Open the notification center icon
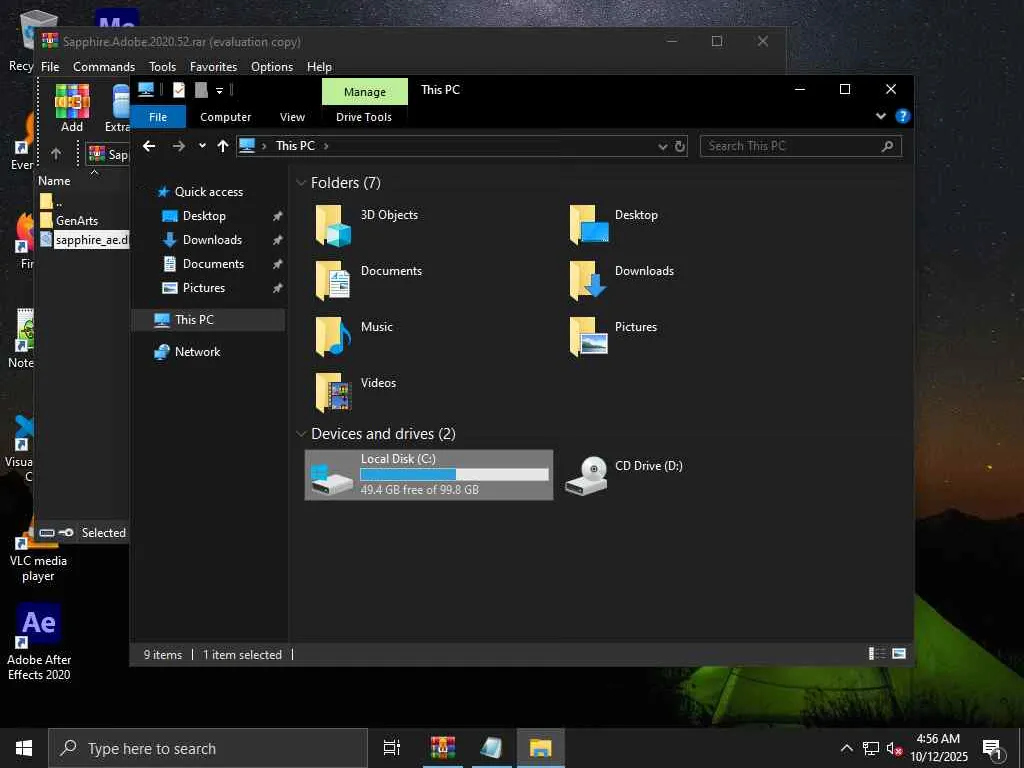This screenshot has width=1024, height=768. pos(993,748)
